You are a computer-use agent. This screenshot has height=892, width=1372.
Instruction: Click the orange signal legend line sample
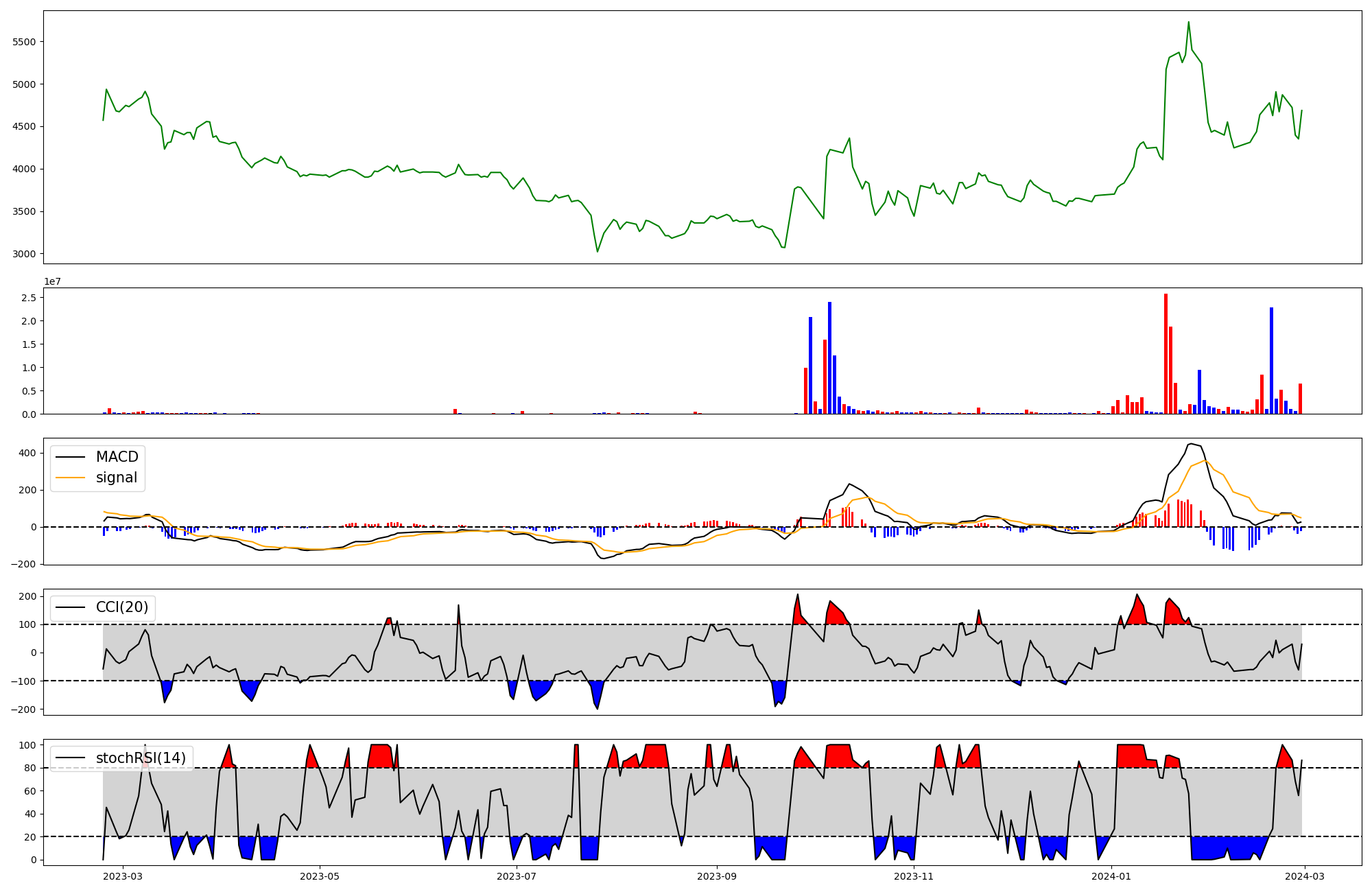[x=70, y=478]
